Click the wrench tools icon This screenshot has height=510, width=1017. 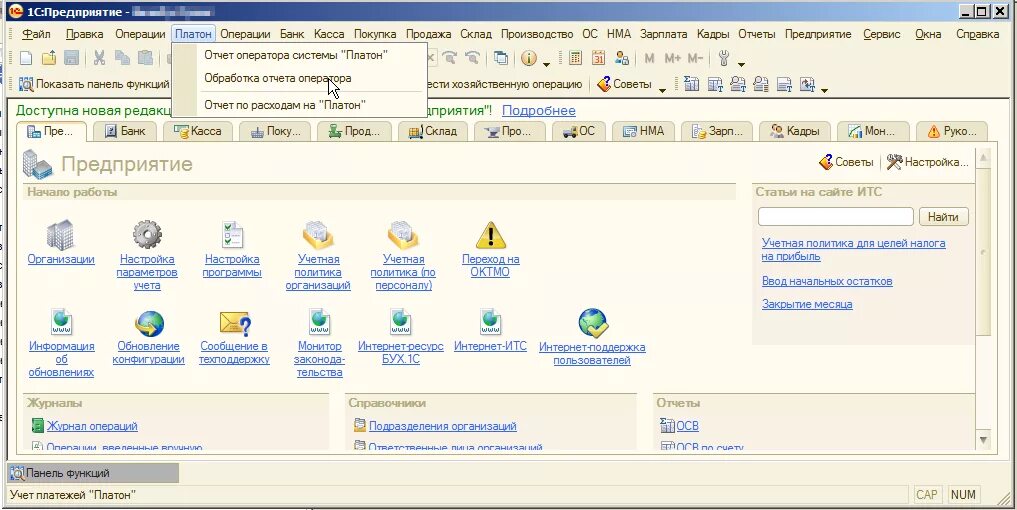[724, 58]
